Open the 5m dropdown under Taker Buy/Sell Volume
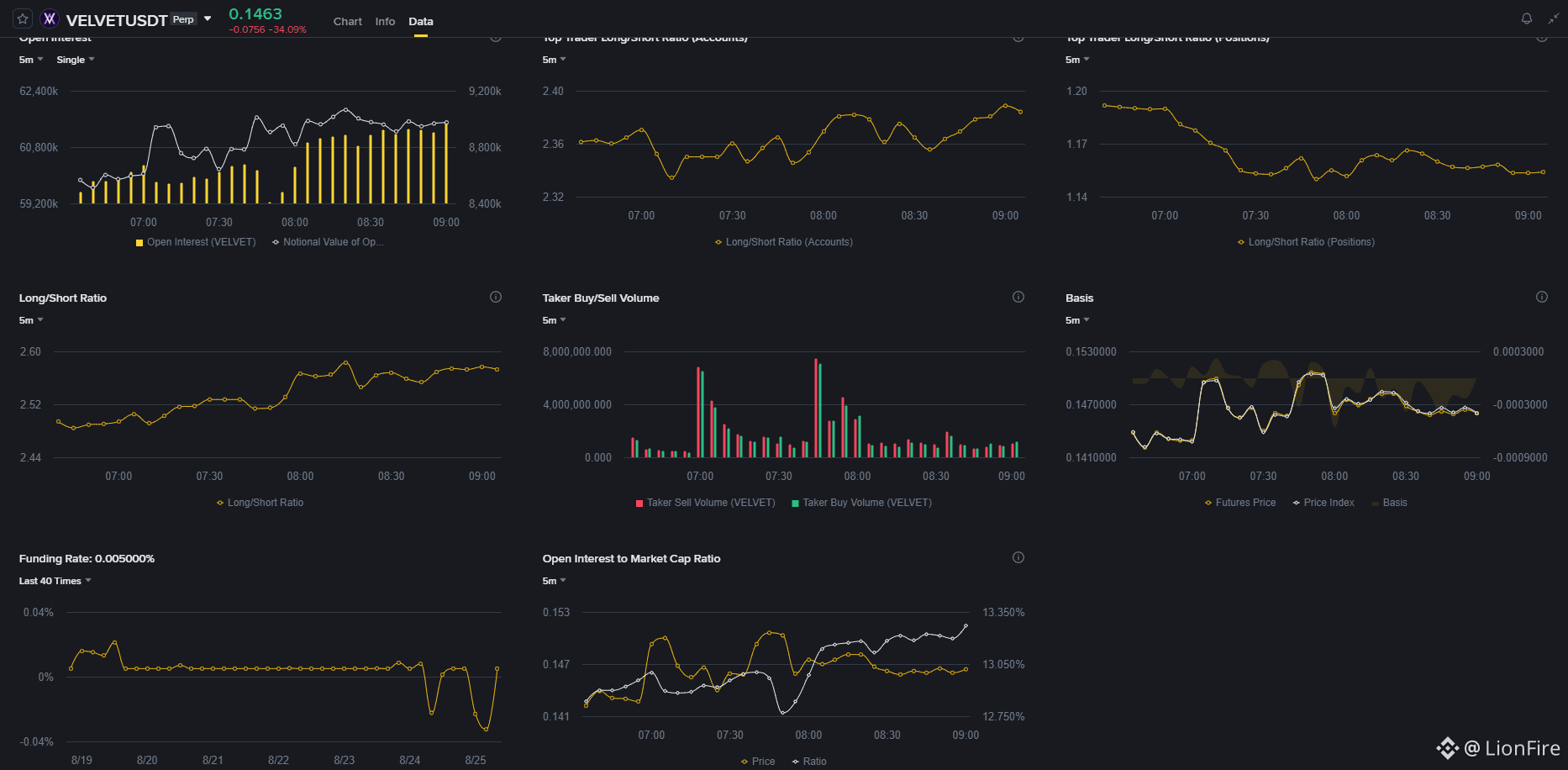 555,320
